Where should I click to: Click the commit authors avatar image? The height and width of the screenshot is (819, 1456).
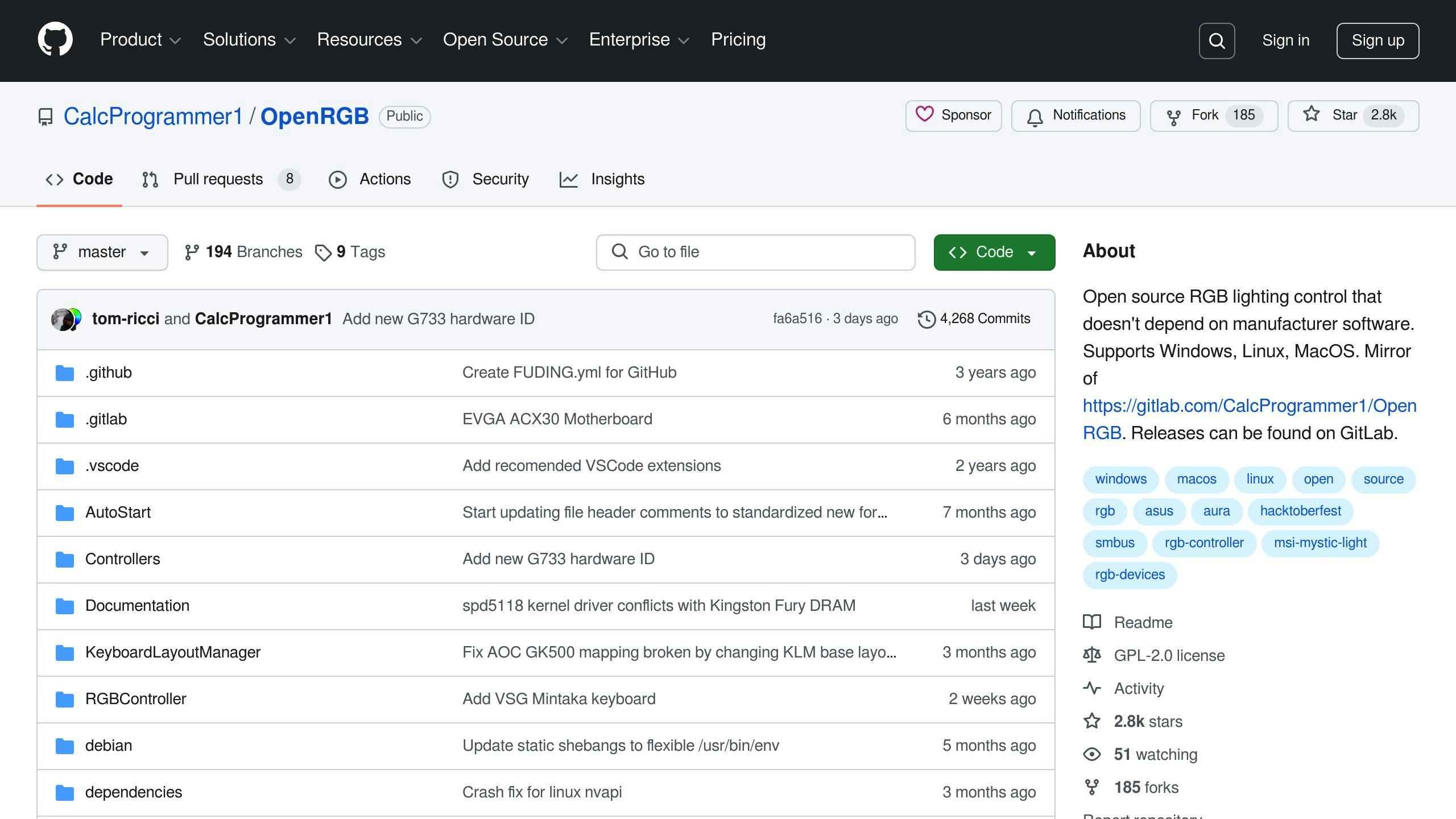(x=67, y=319)
